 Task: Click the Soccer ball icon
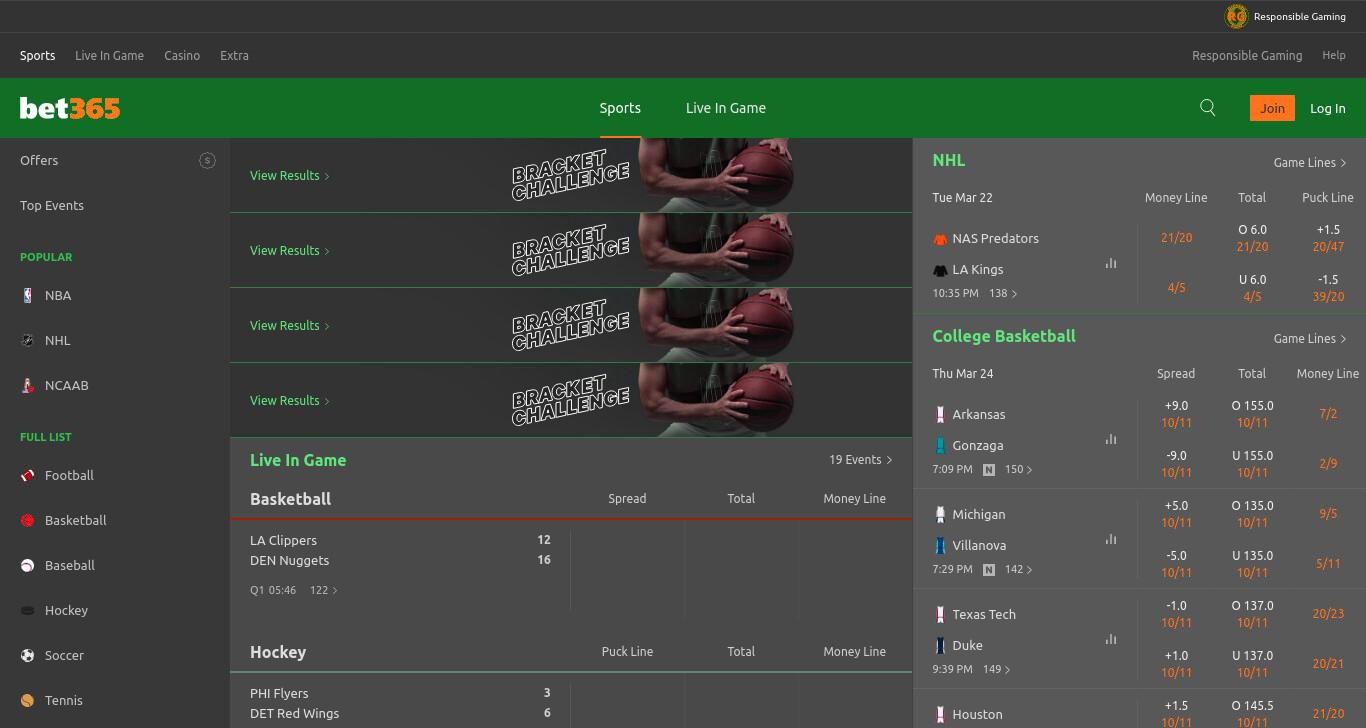(x=28, y=655)
